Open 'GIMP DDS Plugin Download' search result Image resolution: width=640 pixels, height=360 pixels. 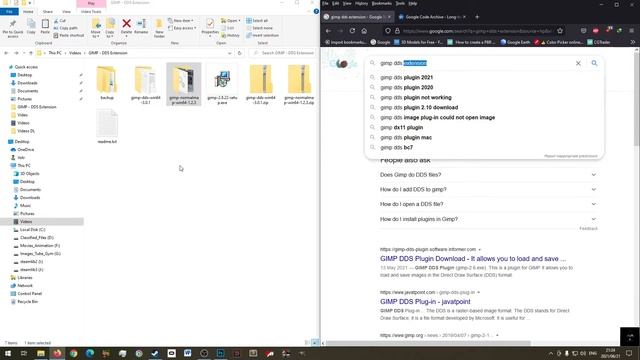click(x=473, y=259)
